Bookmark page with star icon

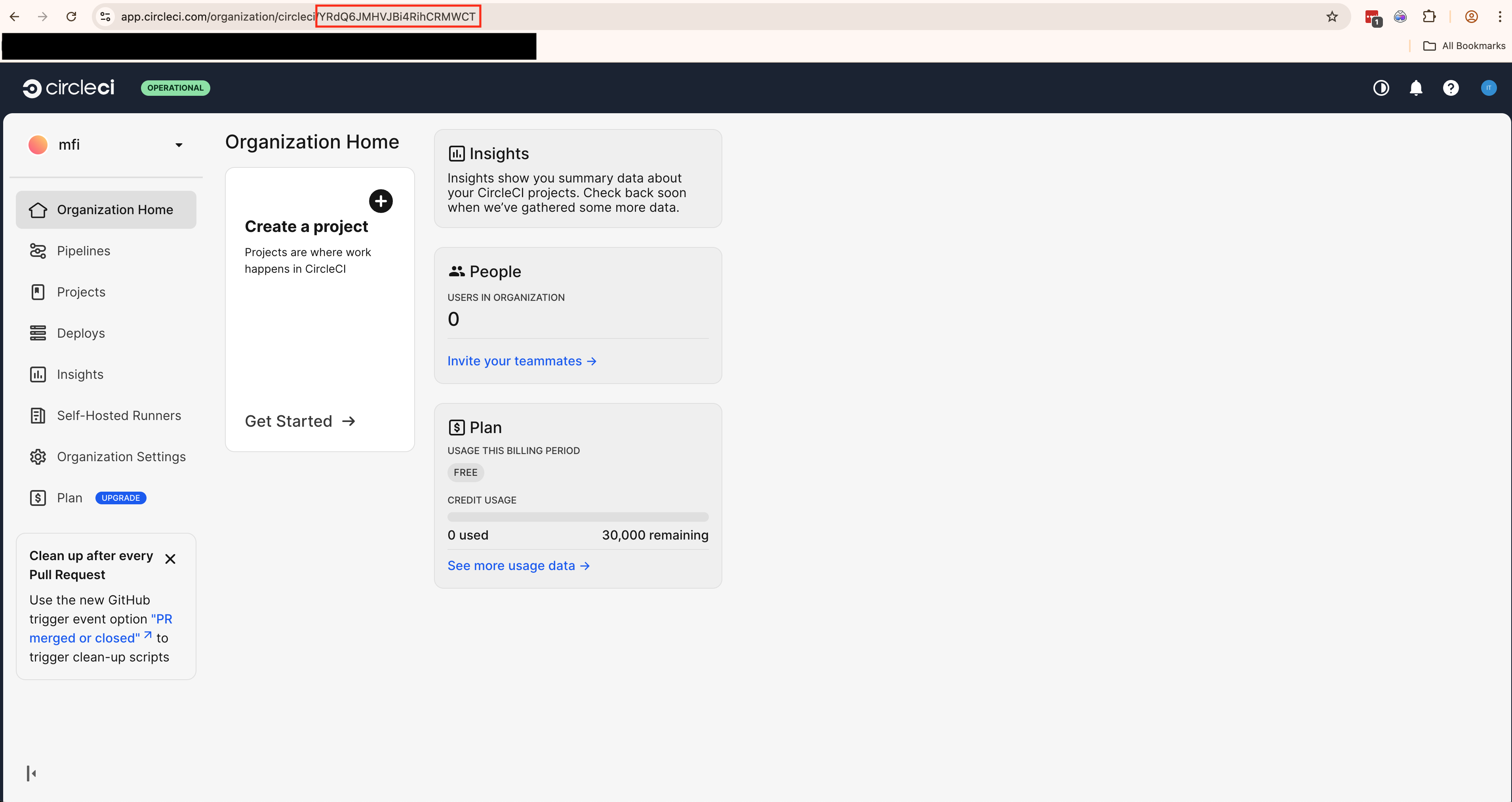click(x=1332, y=16)
